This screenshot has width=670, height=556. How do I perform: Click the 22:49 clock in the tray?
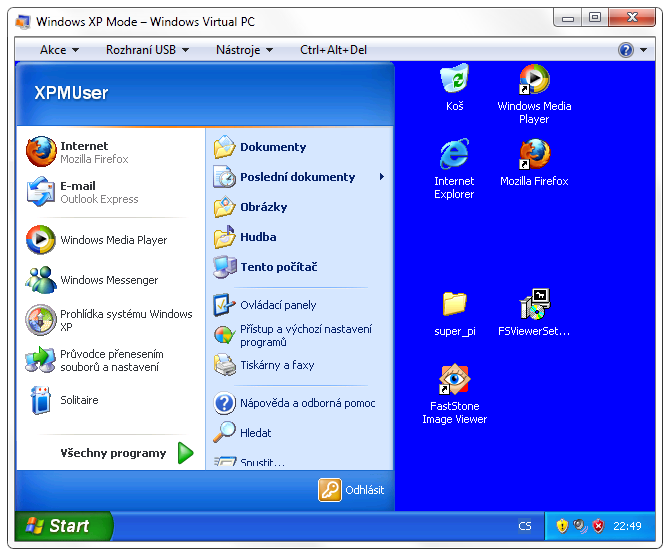coord(627,526)
